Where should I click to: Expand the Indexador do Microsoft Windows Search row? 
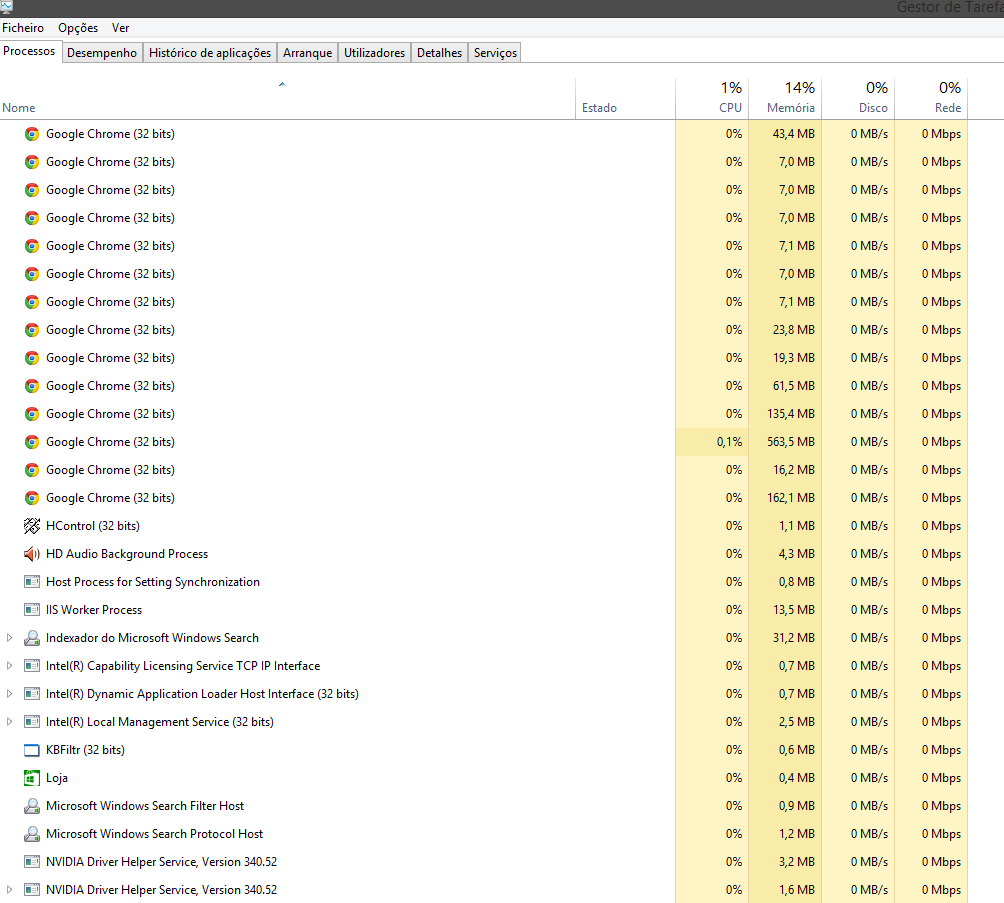coord(10,638)
